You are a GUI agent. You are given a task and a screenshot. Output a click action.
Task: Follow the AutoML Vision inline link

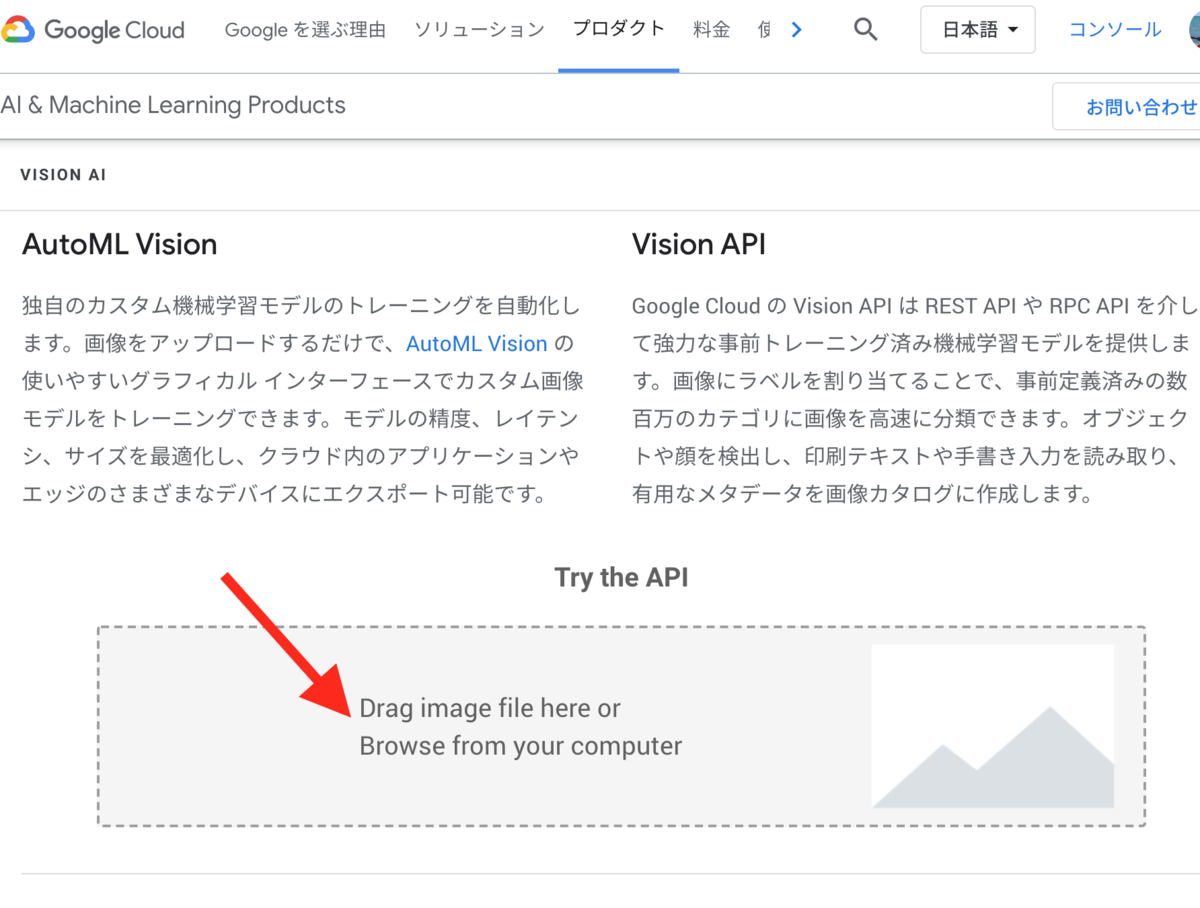(476, 344)
